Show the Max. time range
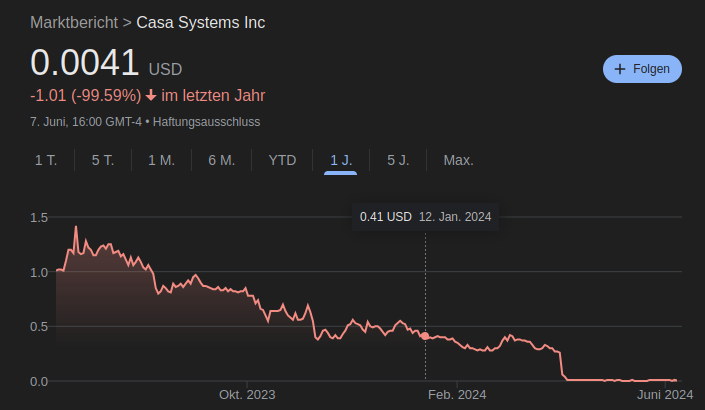 459,160
